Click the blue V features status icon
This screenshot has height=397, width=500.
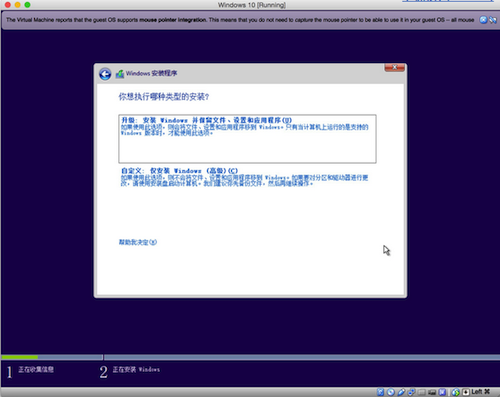pyautogui.click(x=442, y=392)
